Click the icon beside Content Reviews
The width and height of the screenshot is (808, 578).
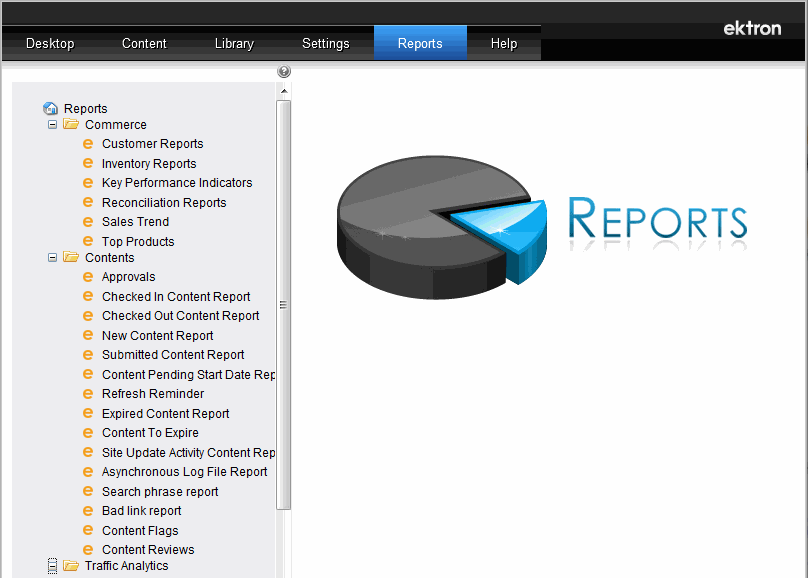[x=88, y=550]
